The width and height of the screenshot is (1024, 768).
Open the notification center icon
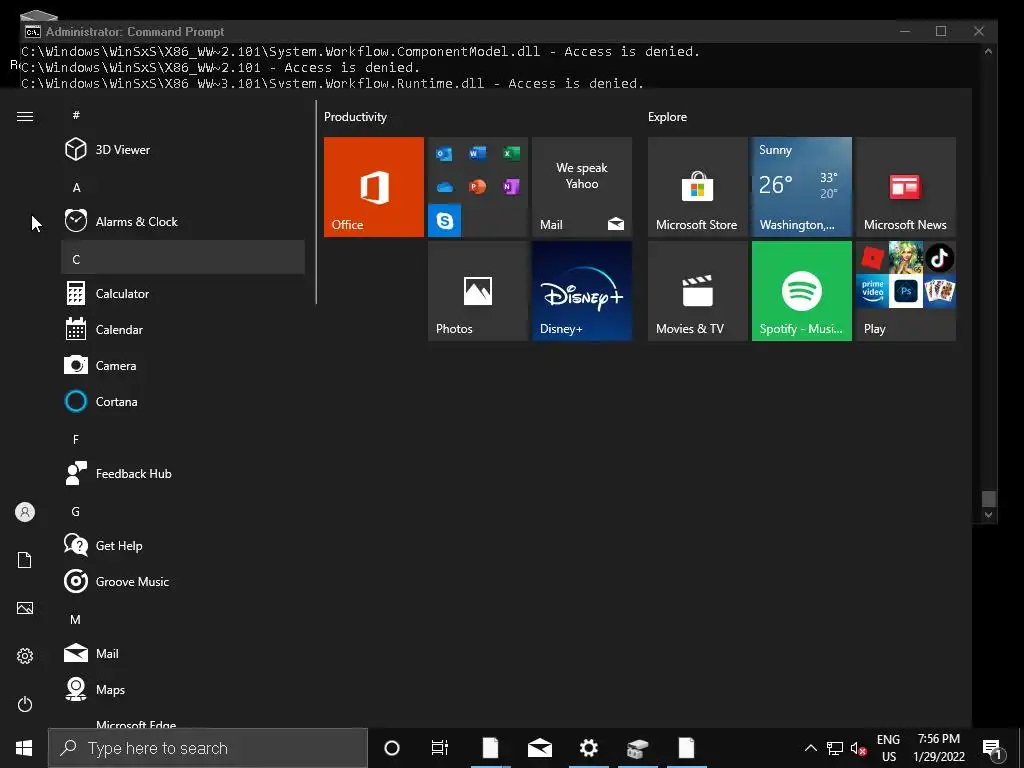tap(992, 749)
